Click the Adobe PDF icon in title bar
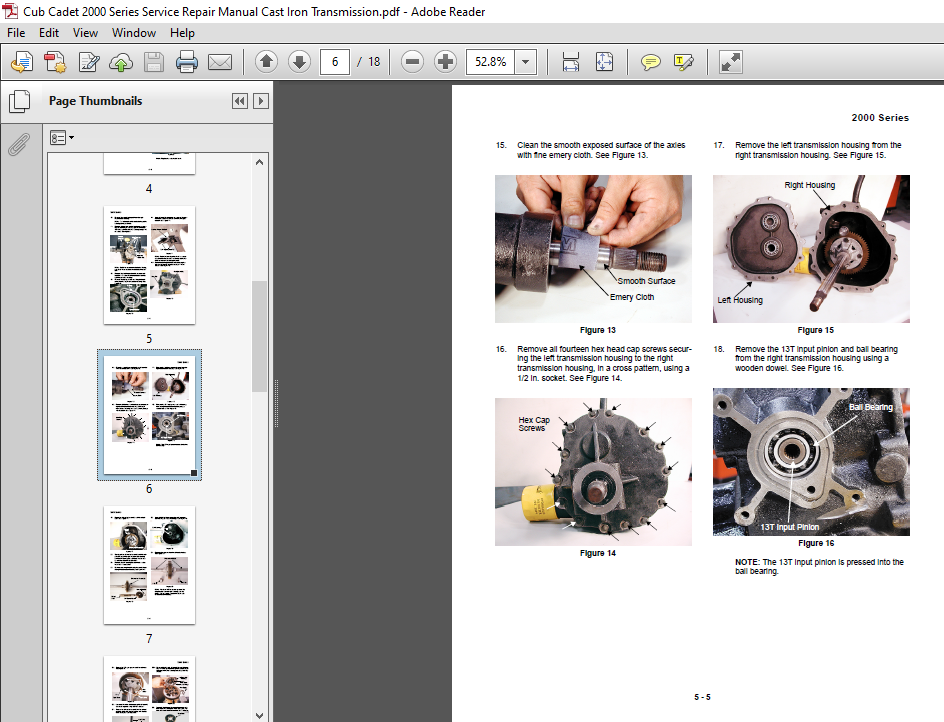The width and height of the screenshot is (944, 722). click(x=10, y=11)
